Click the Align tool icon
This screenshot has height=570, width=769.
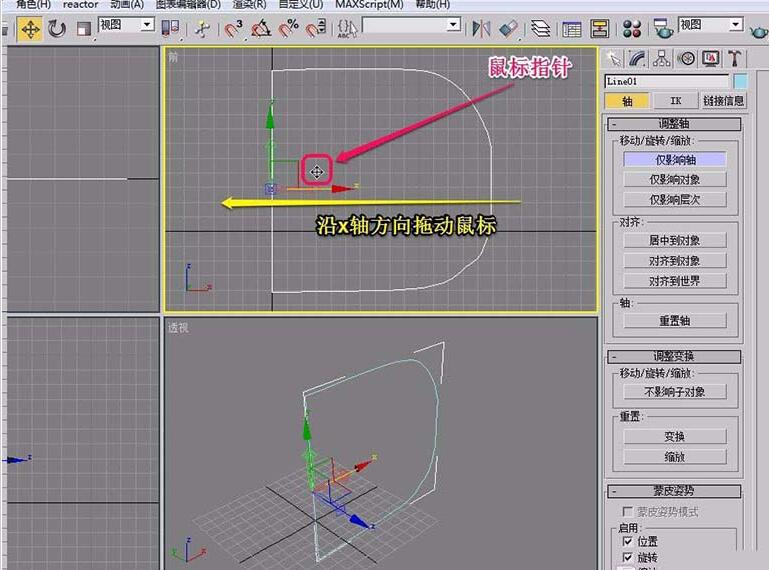[508, 29]
